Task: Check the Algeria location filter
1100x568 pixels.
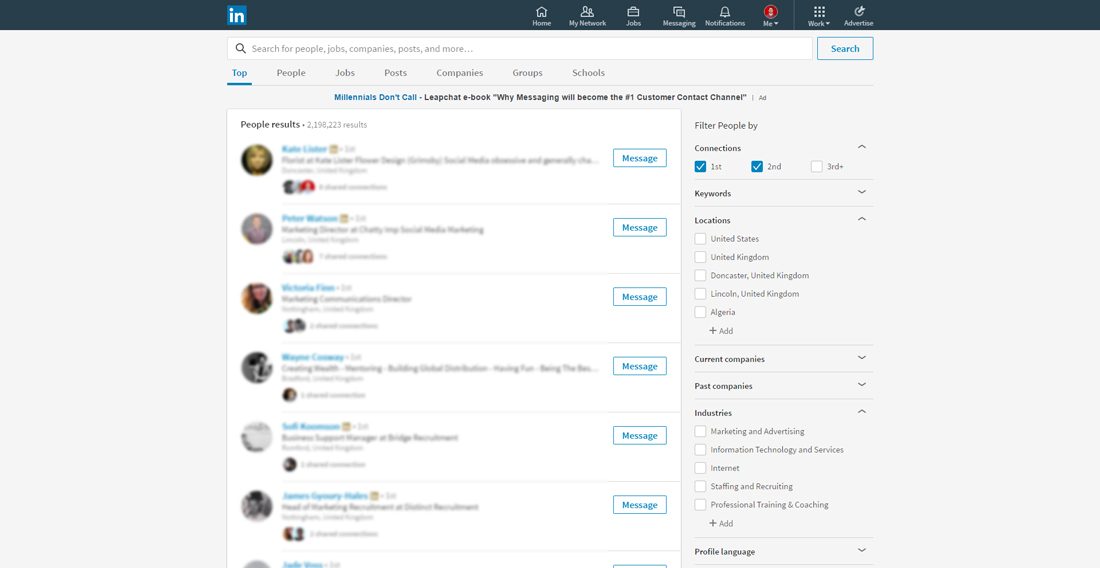Action: coord(700,312)
